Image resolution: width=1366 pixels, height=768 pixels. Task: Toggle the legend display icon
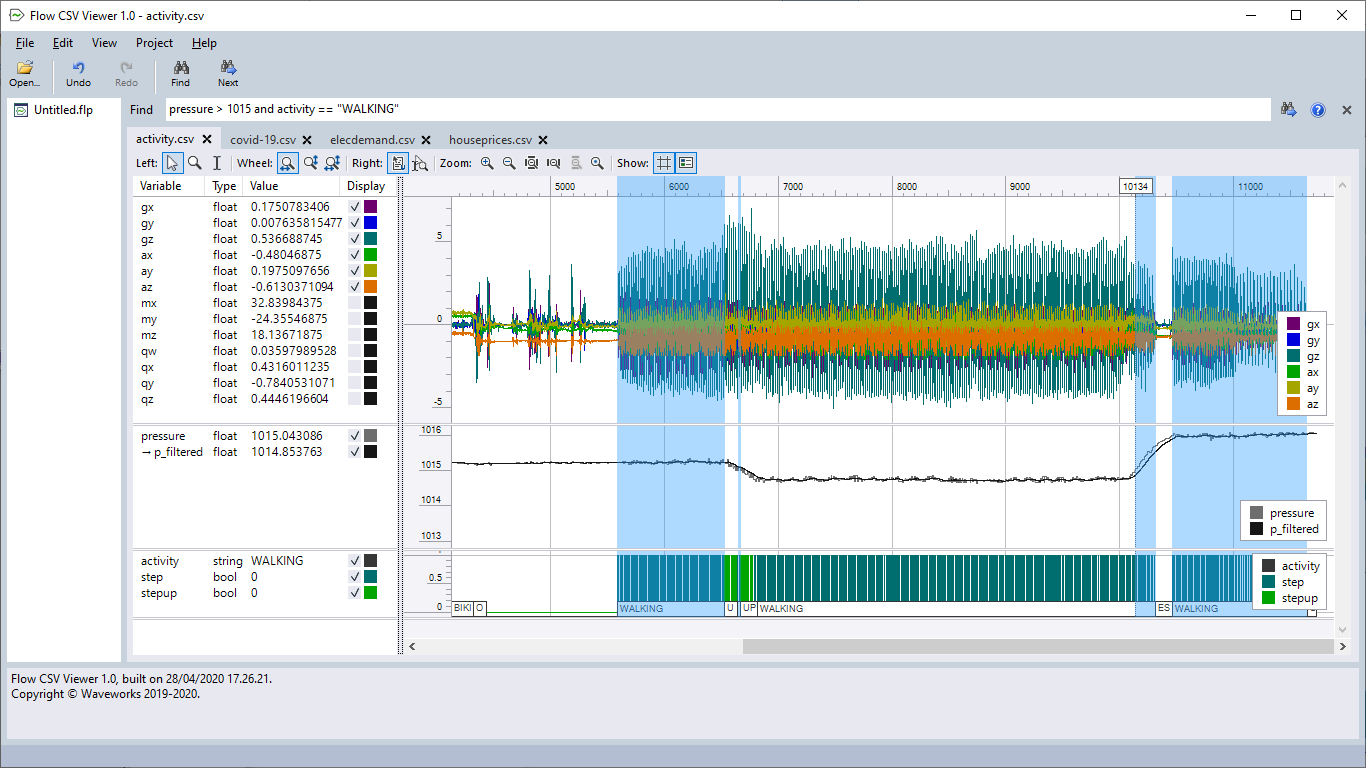(x=686, y=163)
